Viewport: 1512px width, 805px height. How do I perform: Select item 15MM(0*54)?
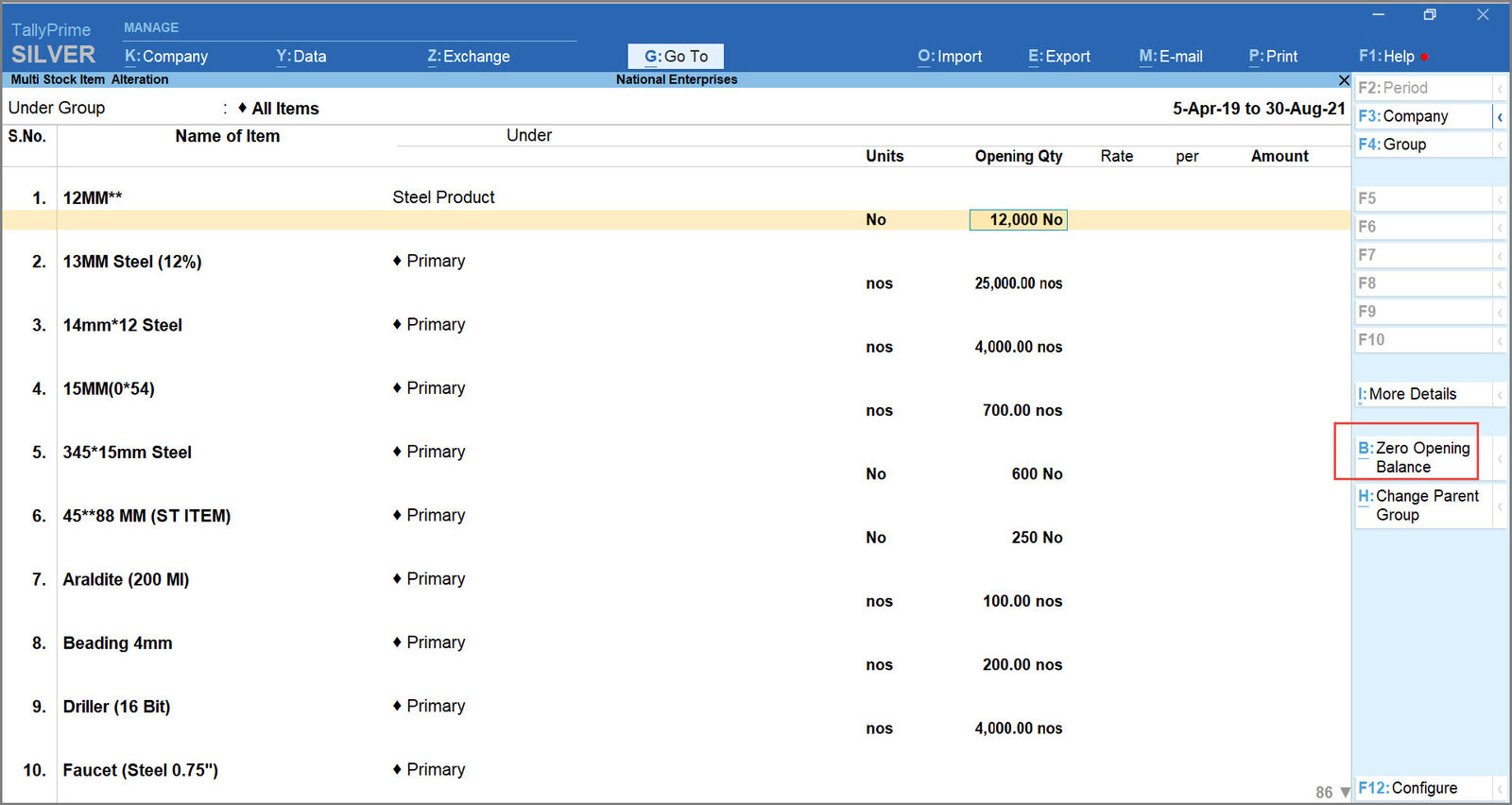point(109,388)
